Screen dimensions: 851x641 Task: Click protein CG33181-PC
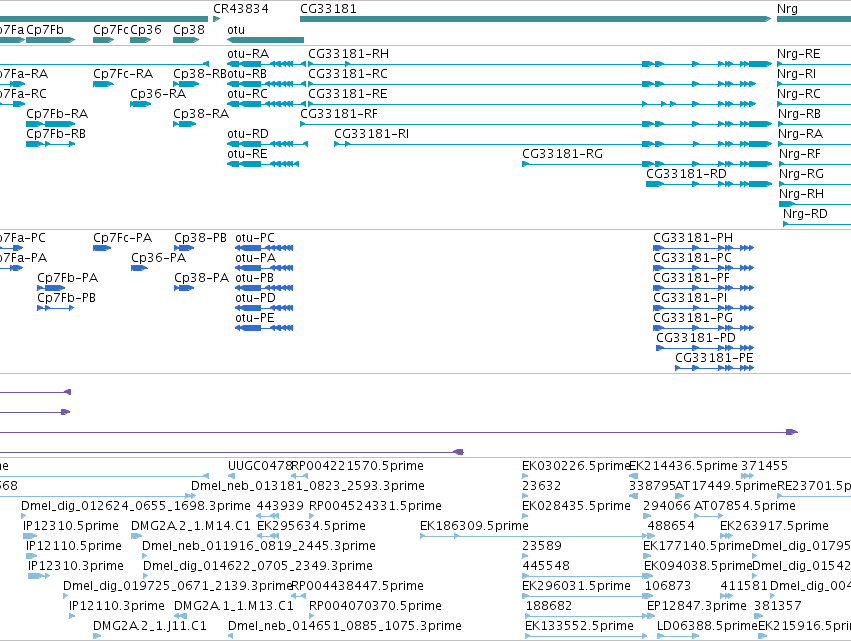coord(703,268)
